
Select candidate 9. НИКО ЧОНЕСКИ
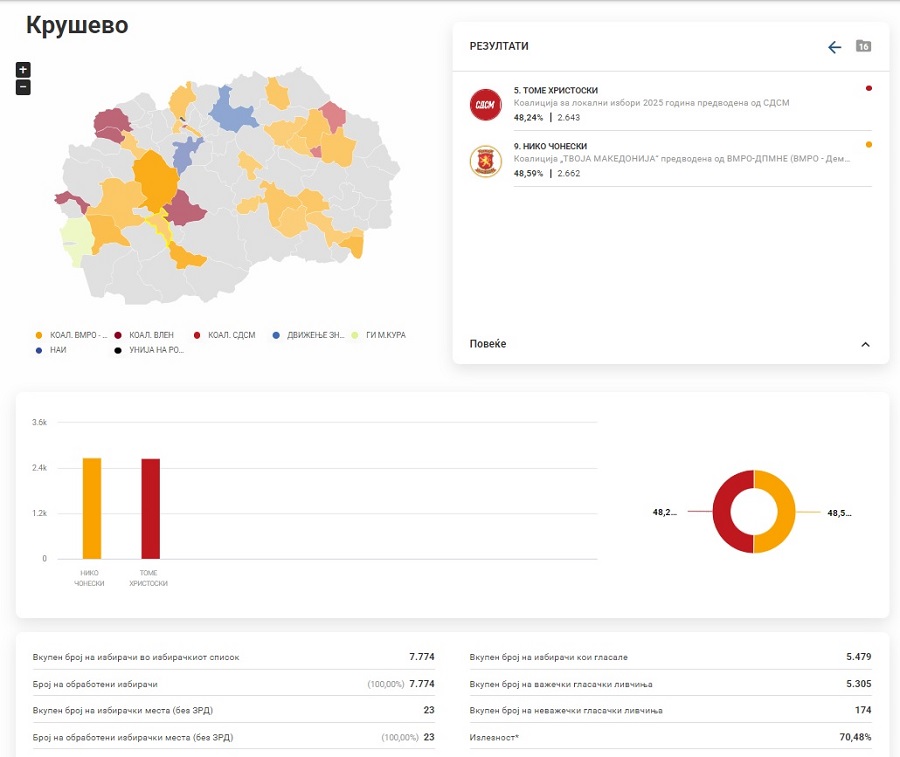(x=550, y=146)
